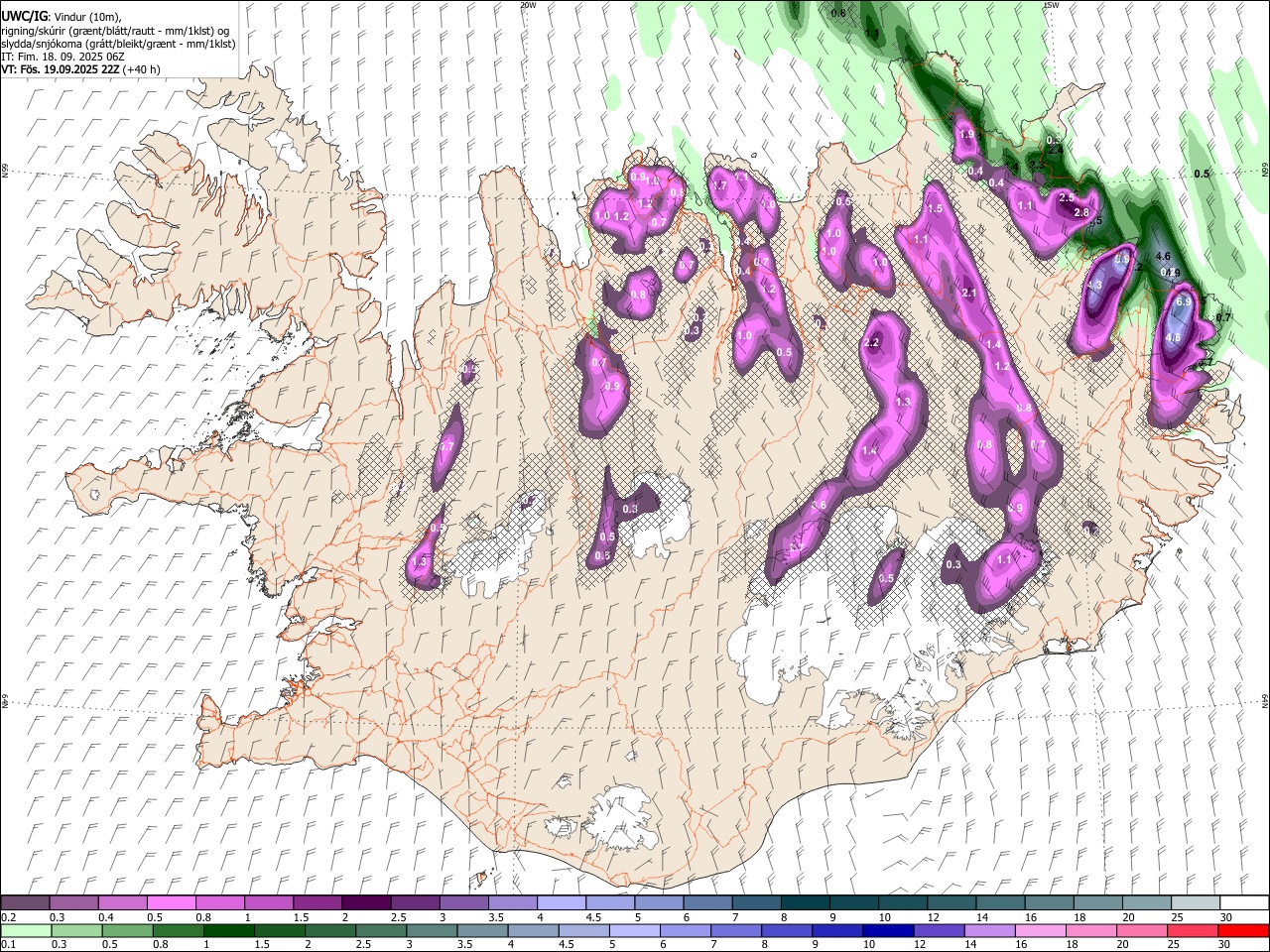Click the '10' label in the top legend row
Image resolution: width=1270 pixels, height=952 pixels.
tap(884, 917)
